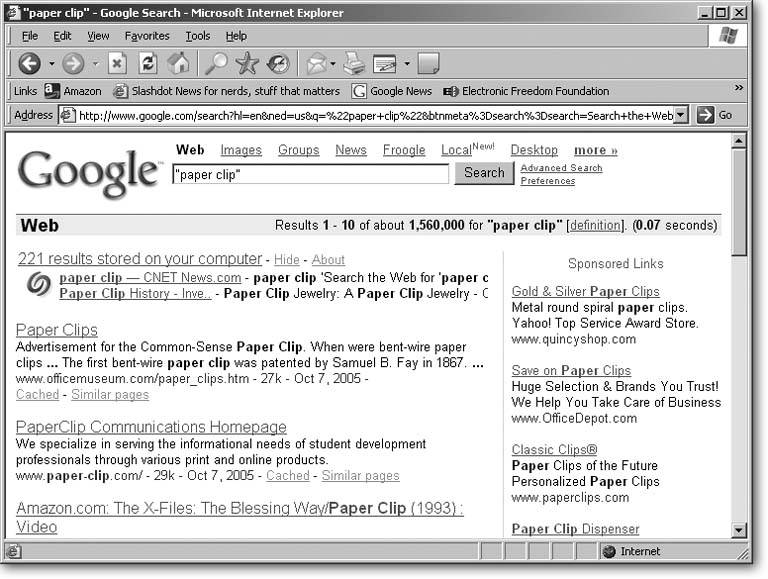Open the Paper Clips result title
Image resolution: width=768 pixels, height=579 pixels.
[x=57, y=330]
